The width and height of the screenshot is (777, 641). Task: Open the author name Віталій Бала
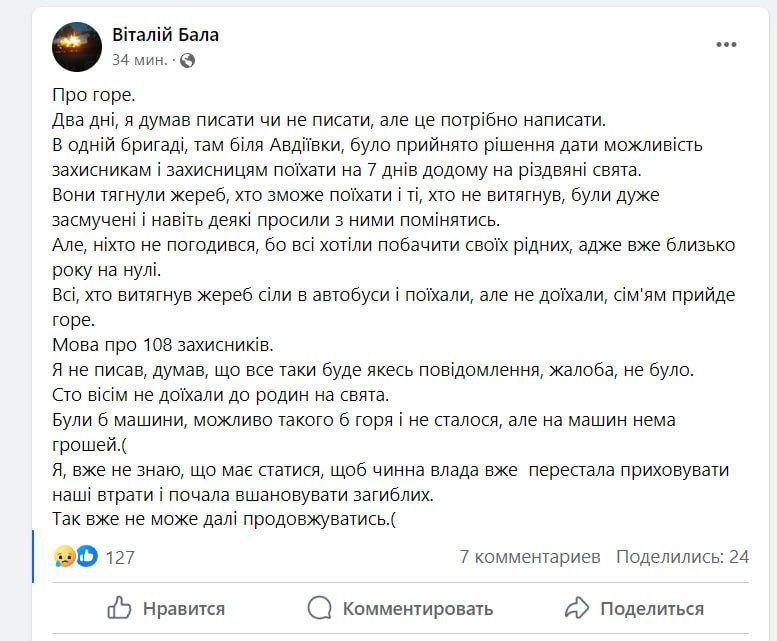(x=166, y=35)
